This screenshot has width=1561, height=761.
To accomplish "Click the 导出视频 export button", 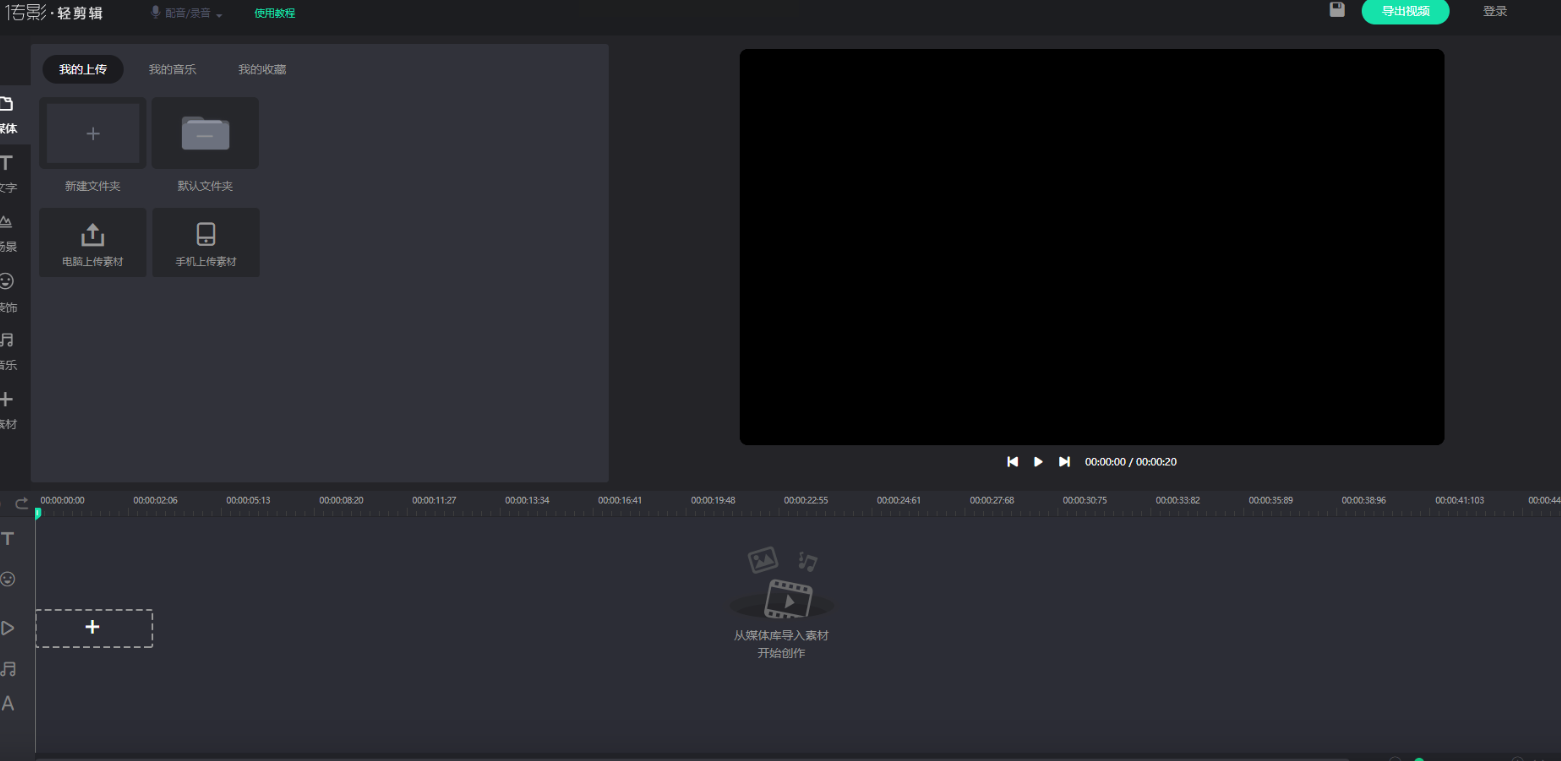I will click(x=1405, y=11).
